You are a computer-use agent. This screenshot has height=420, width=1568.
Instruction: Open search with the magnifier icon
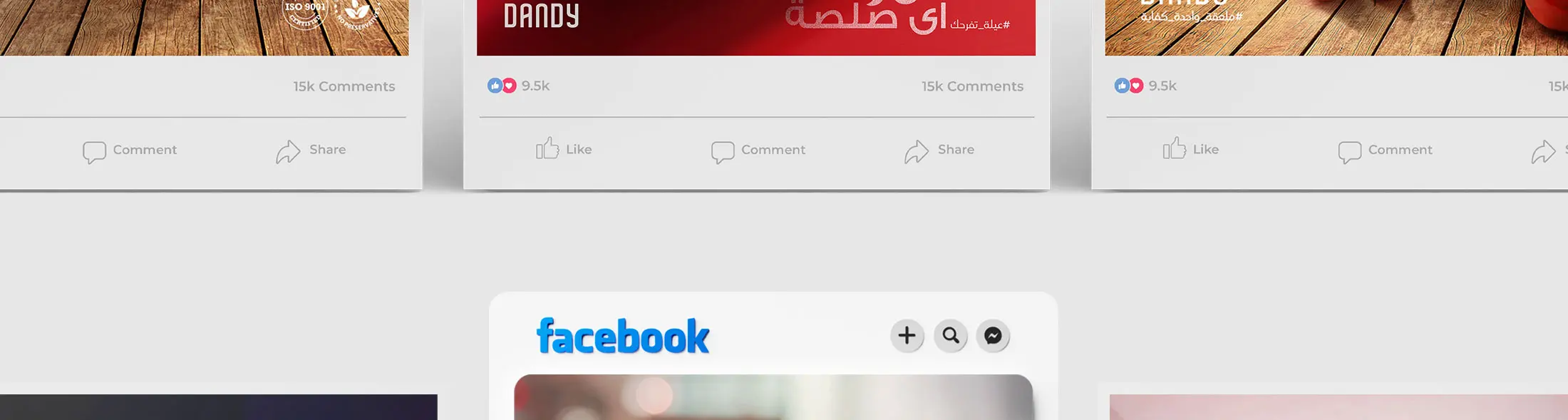950,335
